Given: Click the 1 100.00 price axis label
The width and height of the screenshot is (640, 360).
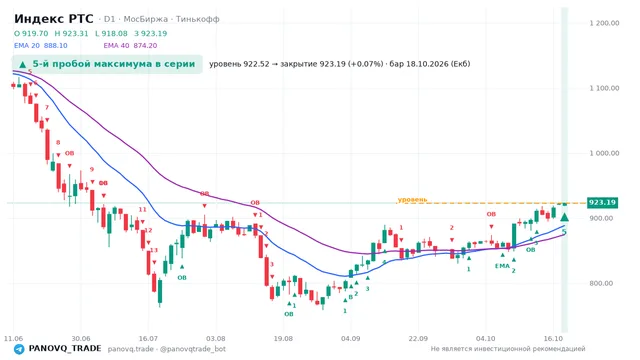Looking at the screenshot, I should point(604,88).
